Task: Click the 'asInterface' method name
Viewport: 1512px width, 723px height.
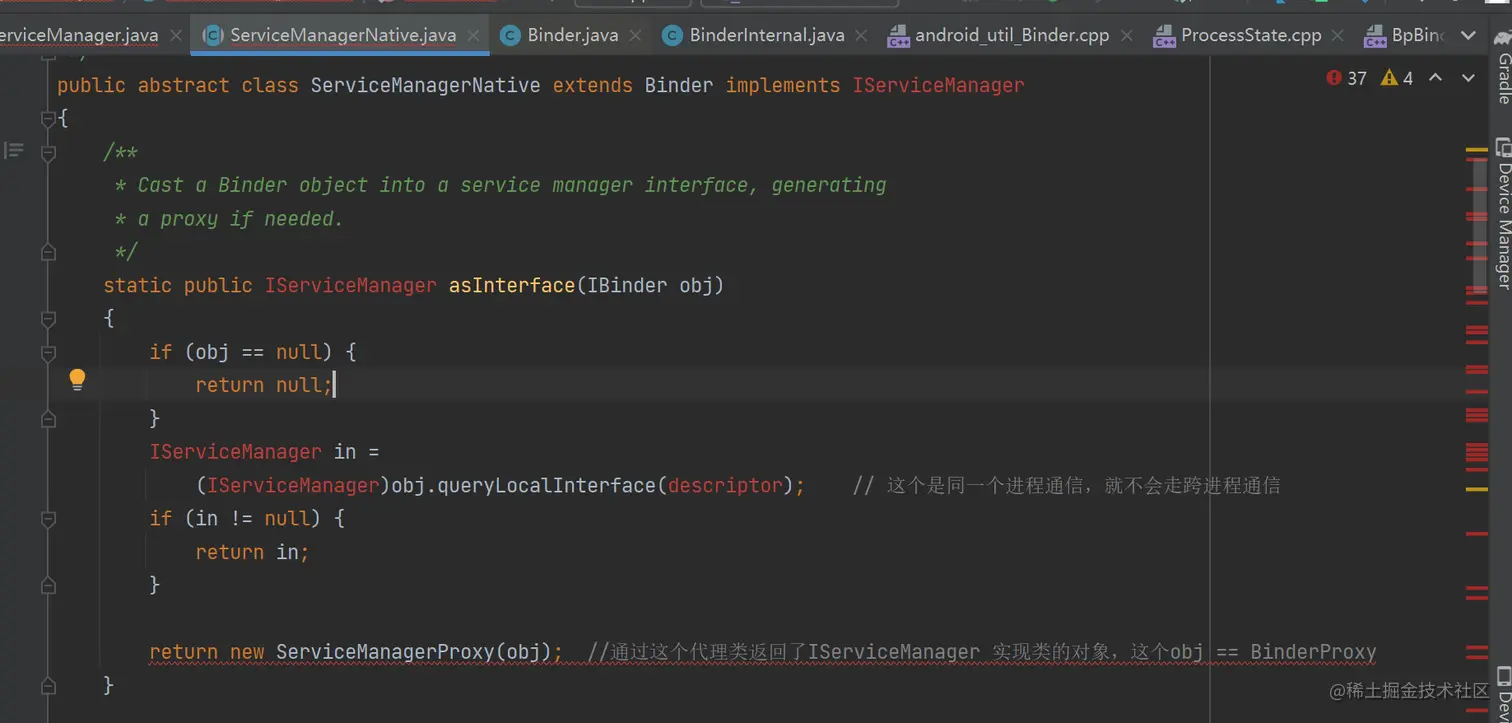Action: click(x=512, y=286)
